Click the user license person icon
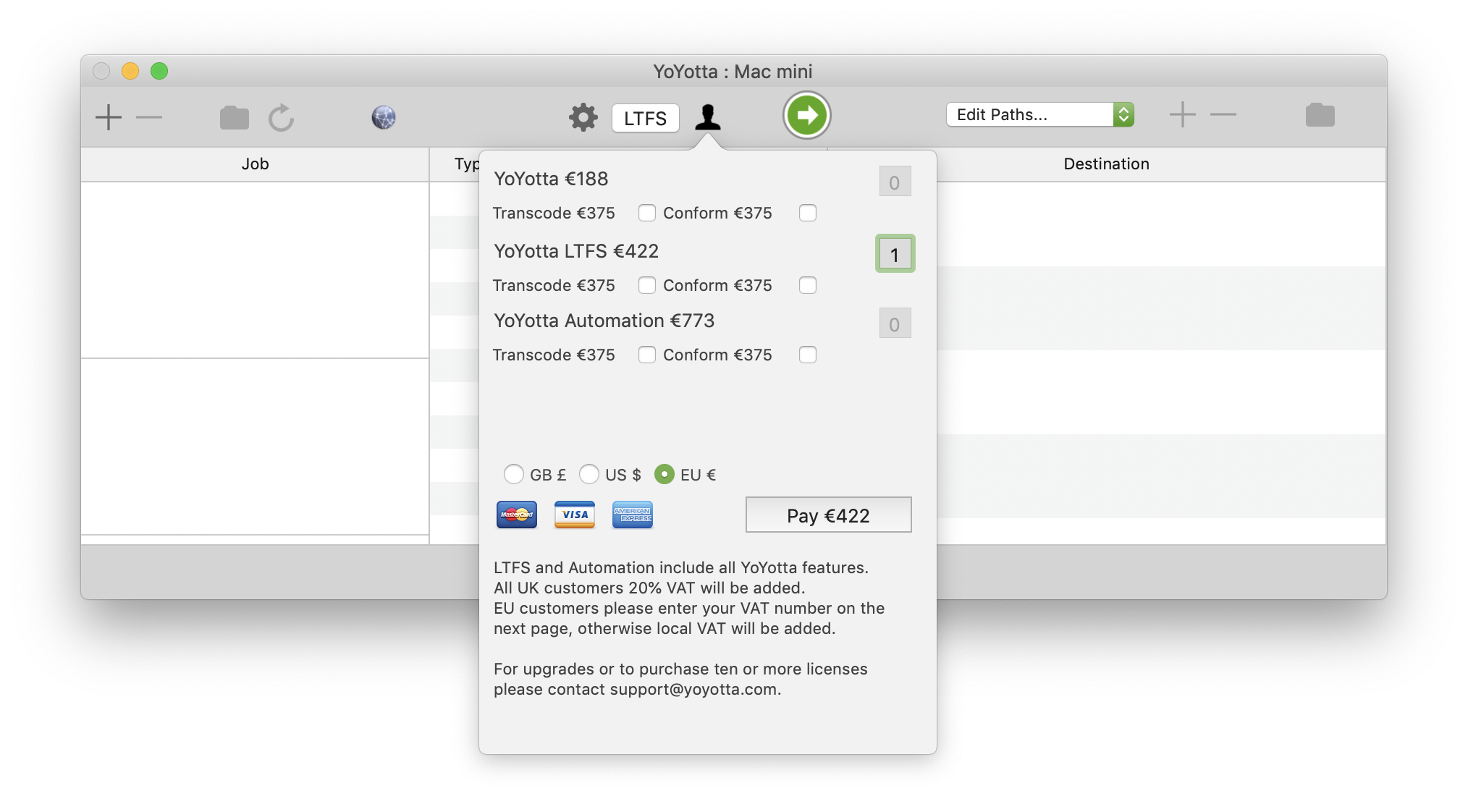This screenshot has width=1468, height=812. [x=708, y=117]
